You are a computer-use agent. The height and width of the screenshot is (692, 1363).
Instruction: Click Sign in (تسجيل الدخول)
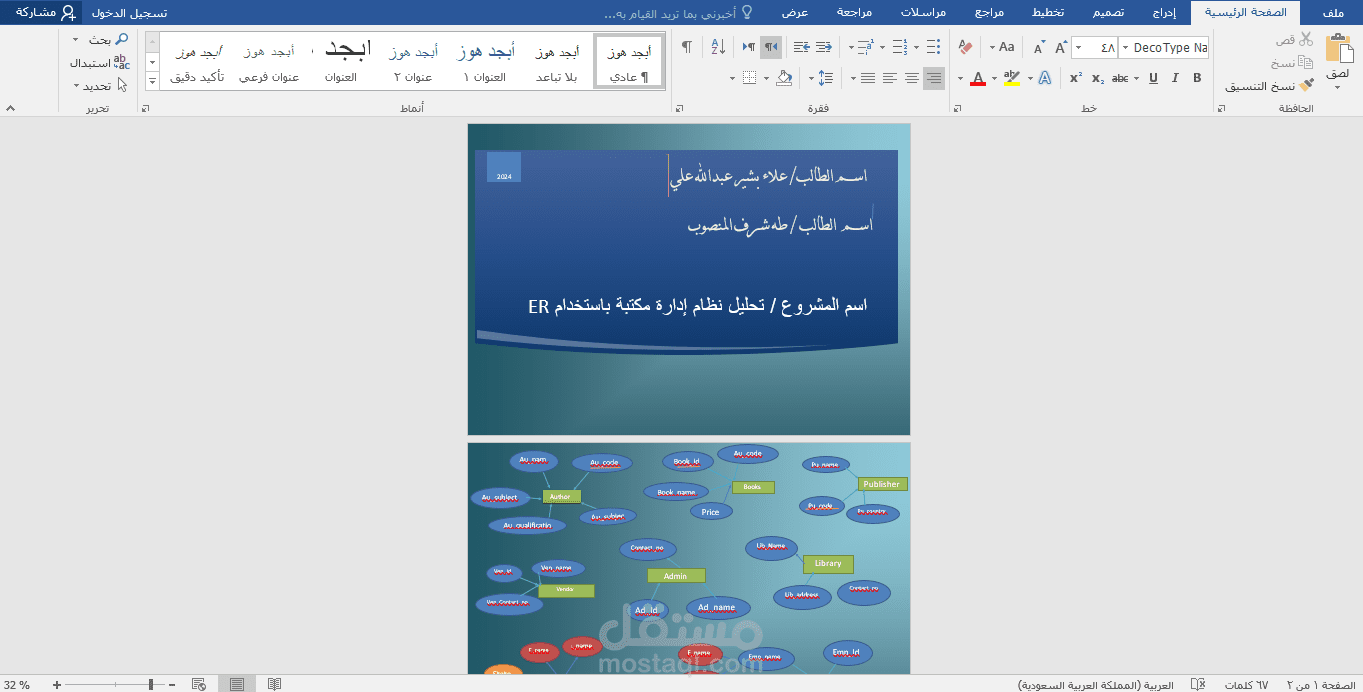tap(130, 13)
